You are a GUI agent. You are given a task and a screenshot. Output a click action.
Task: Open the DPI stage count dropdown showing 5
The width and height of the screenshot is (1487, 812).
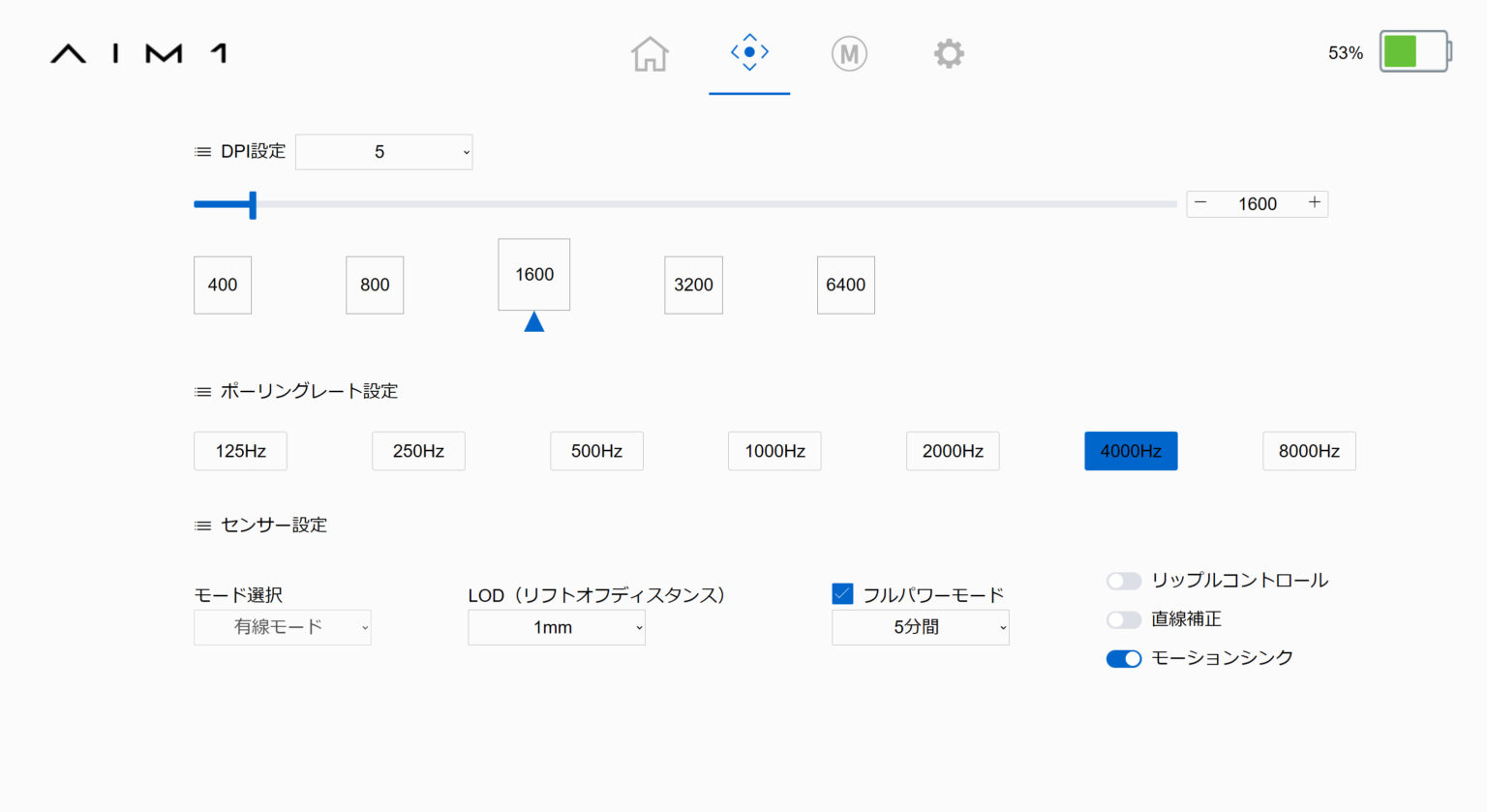click(x=383, y=151)
